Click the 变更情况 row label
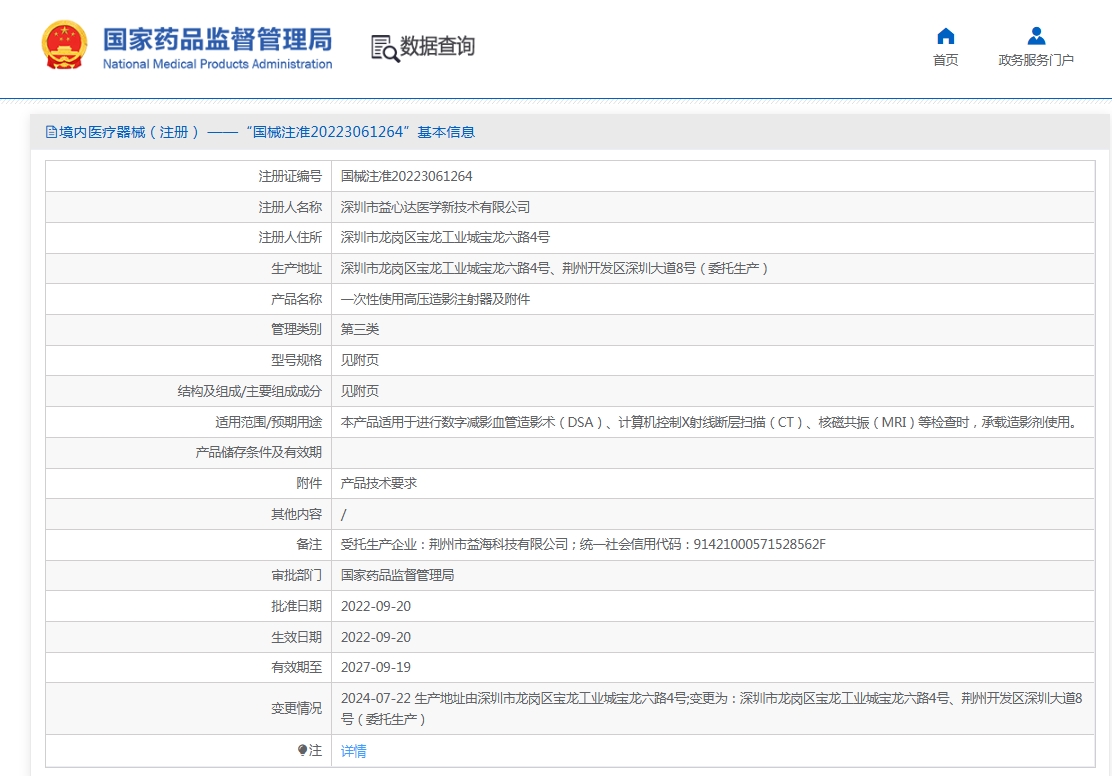 [296, 709]
